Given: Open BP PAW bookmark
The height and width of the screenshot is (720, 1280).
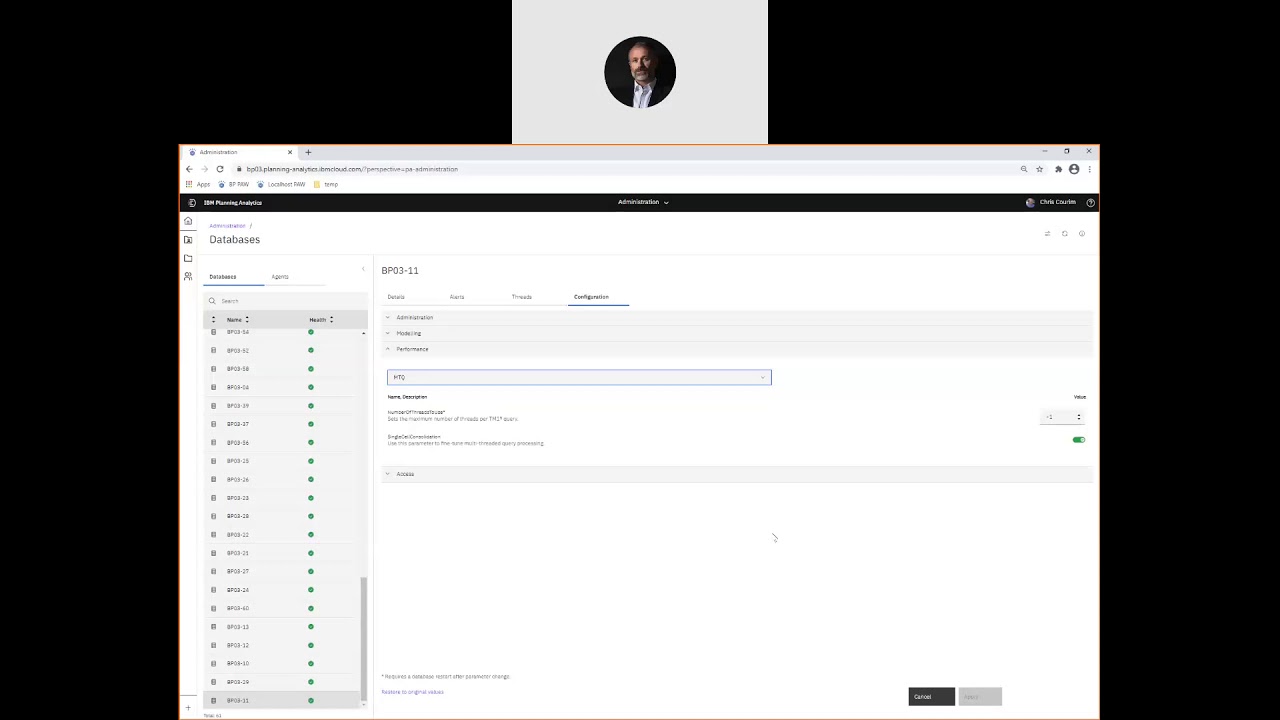Looking at the screenshot, I should tap(234, 184).
